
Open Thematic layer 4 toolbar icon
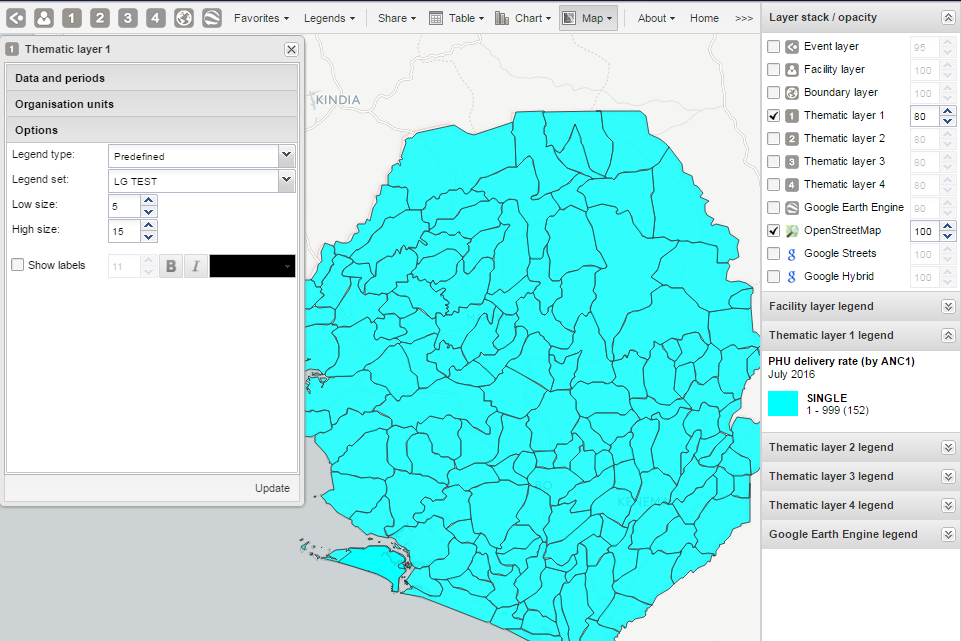coord(156,18)
